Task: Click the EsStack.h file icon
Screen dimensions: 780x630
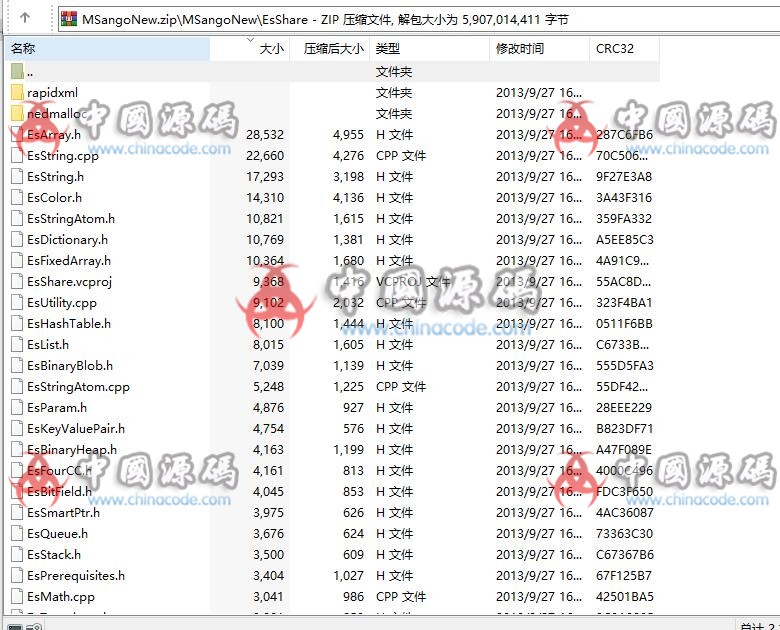Action: pos(17,554)
